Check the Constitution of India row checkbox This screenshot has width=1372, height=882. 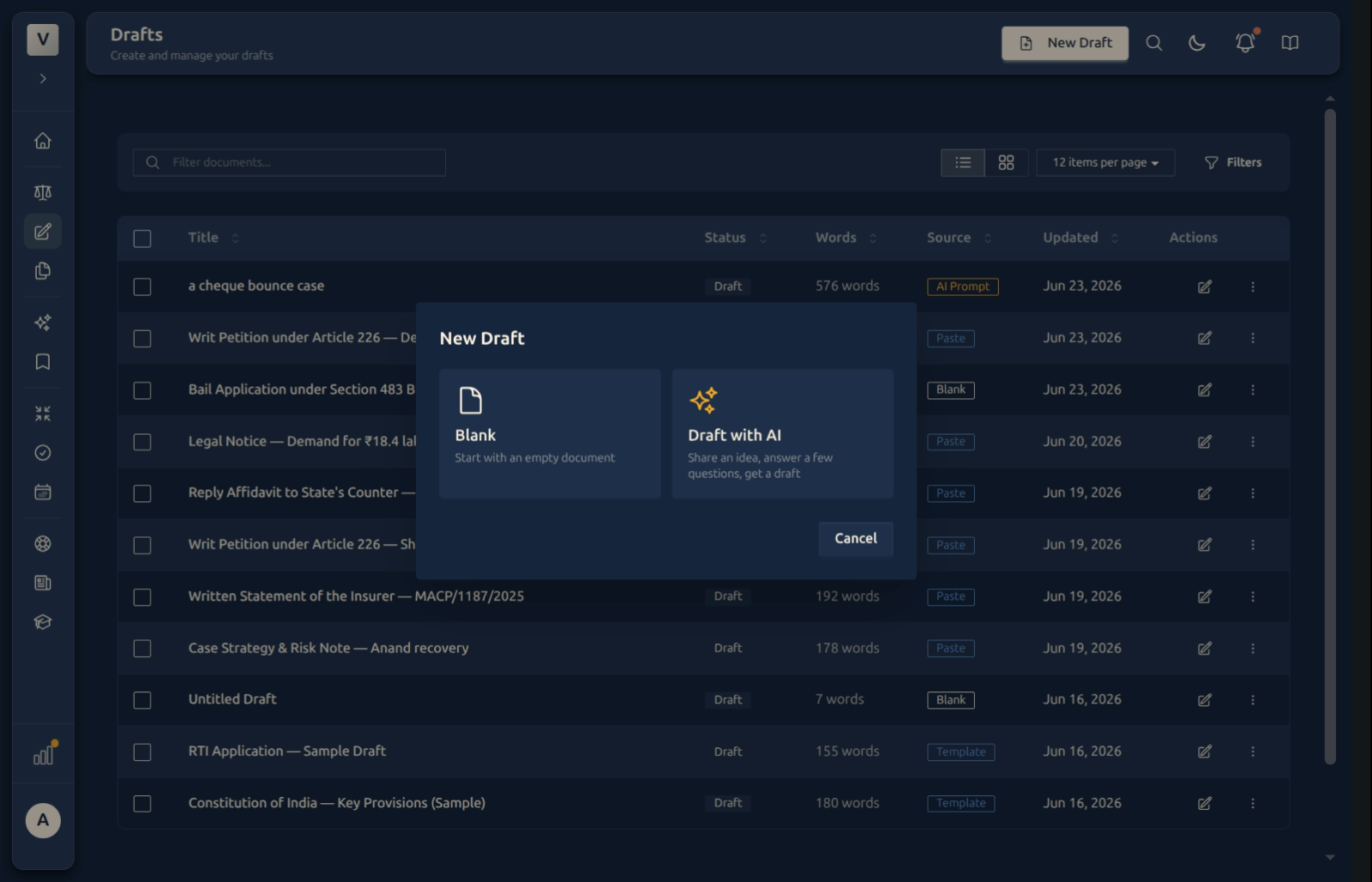[x=142, y=804]
